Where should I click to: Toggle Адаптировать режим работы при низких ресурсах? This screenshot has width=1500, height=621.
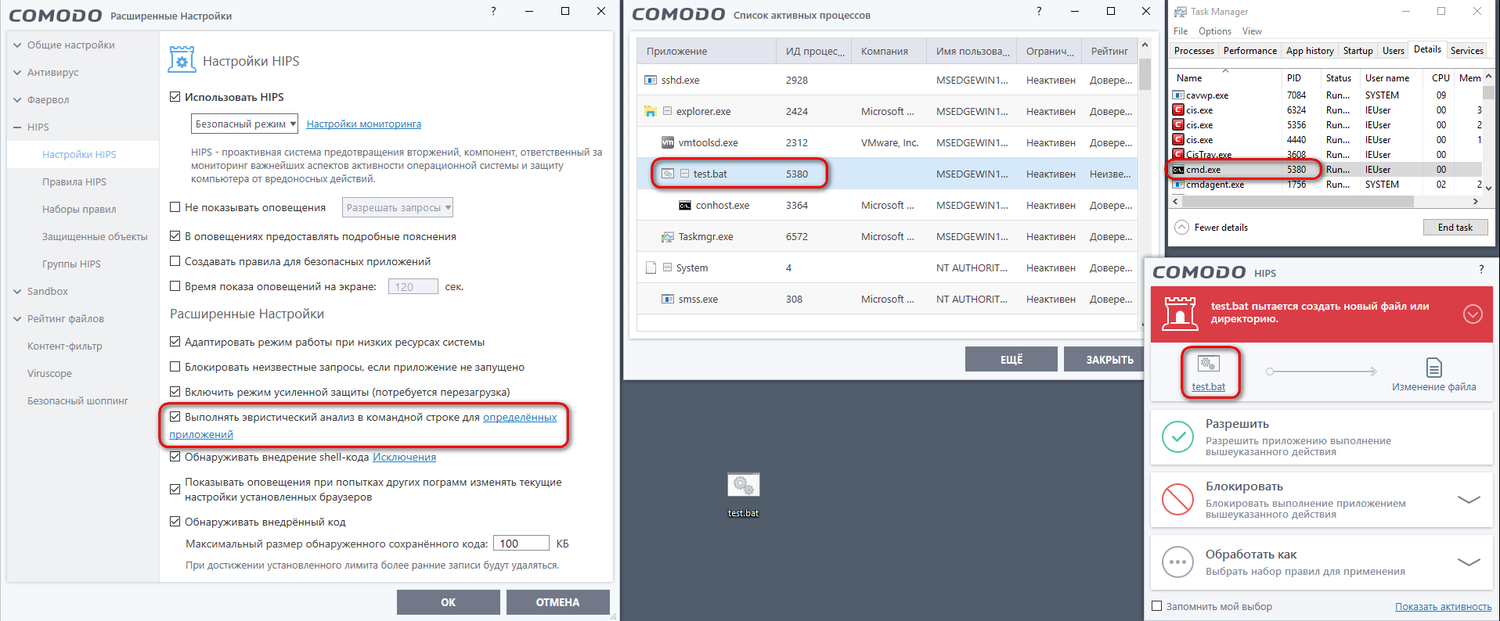click(x=176, y=342)
